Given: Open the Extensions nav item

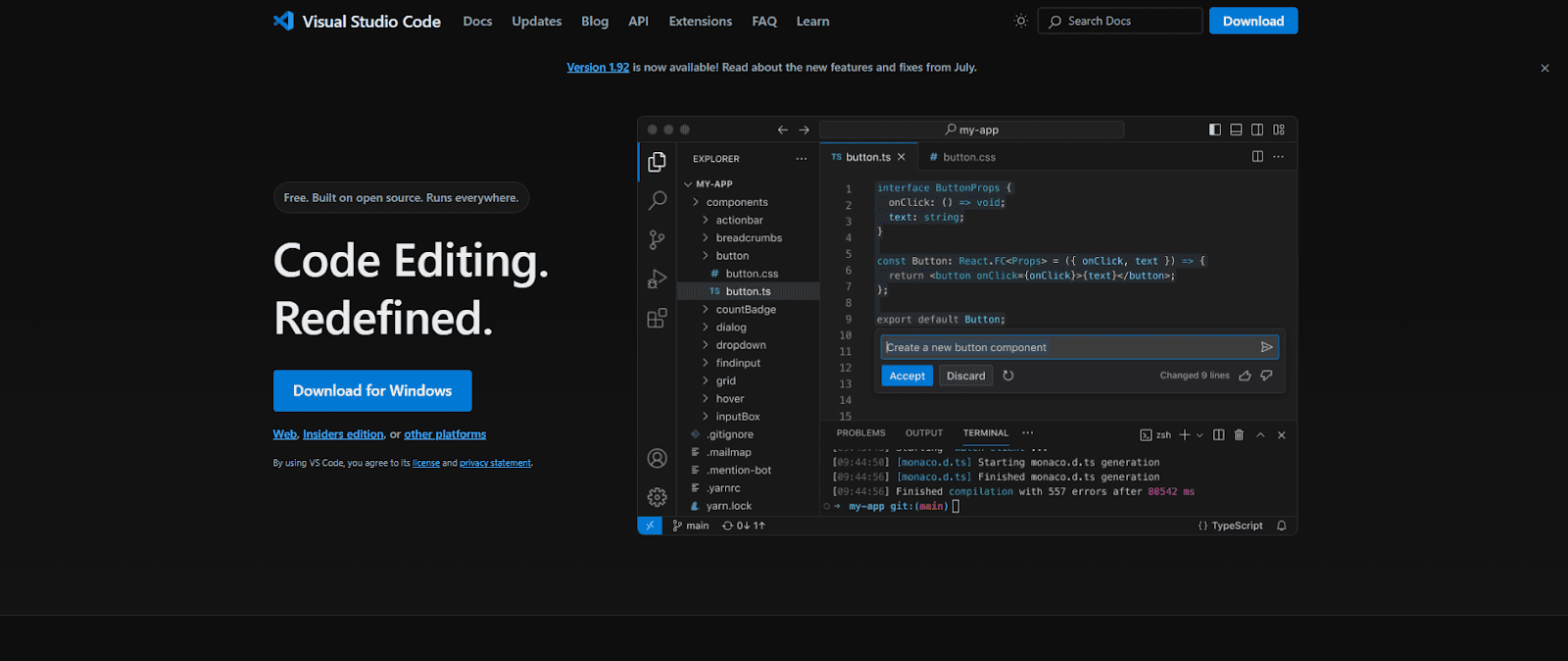Looking at the screenshot, I should click(700, 21).
